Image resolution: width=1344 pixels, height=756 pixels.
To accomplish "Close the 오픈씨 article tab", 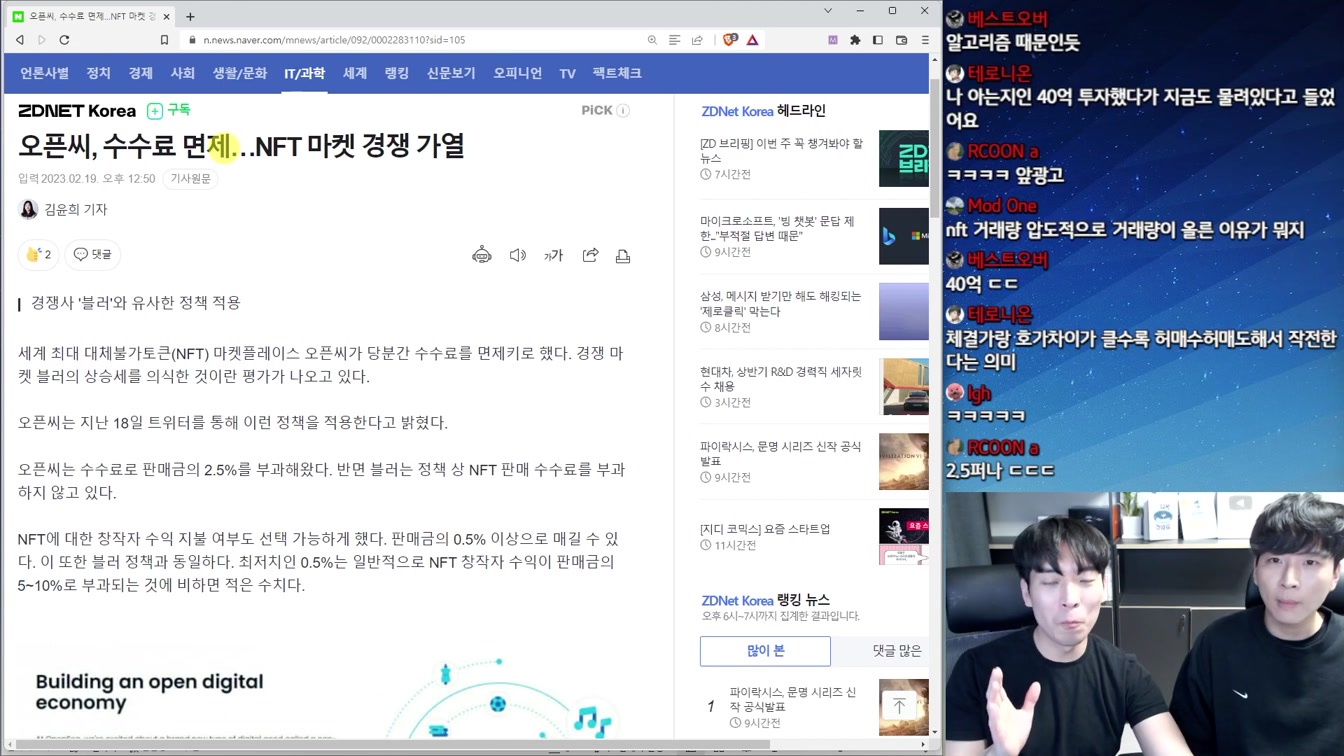I will point(167,16).
